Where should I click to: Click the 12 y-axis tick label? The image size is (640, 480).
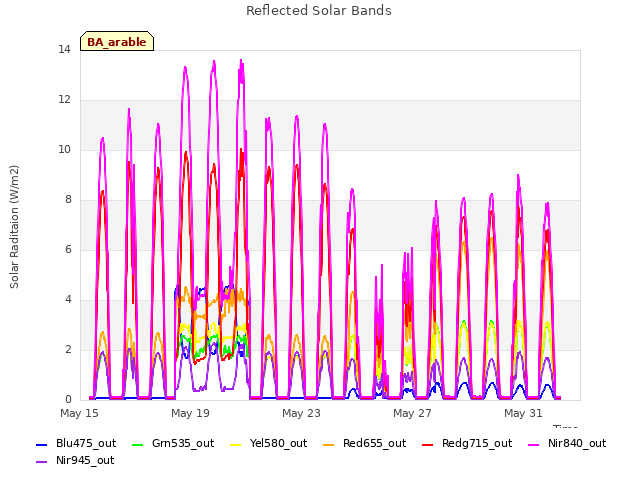[64, 100]
